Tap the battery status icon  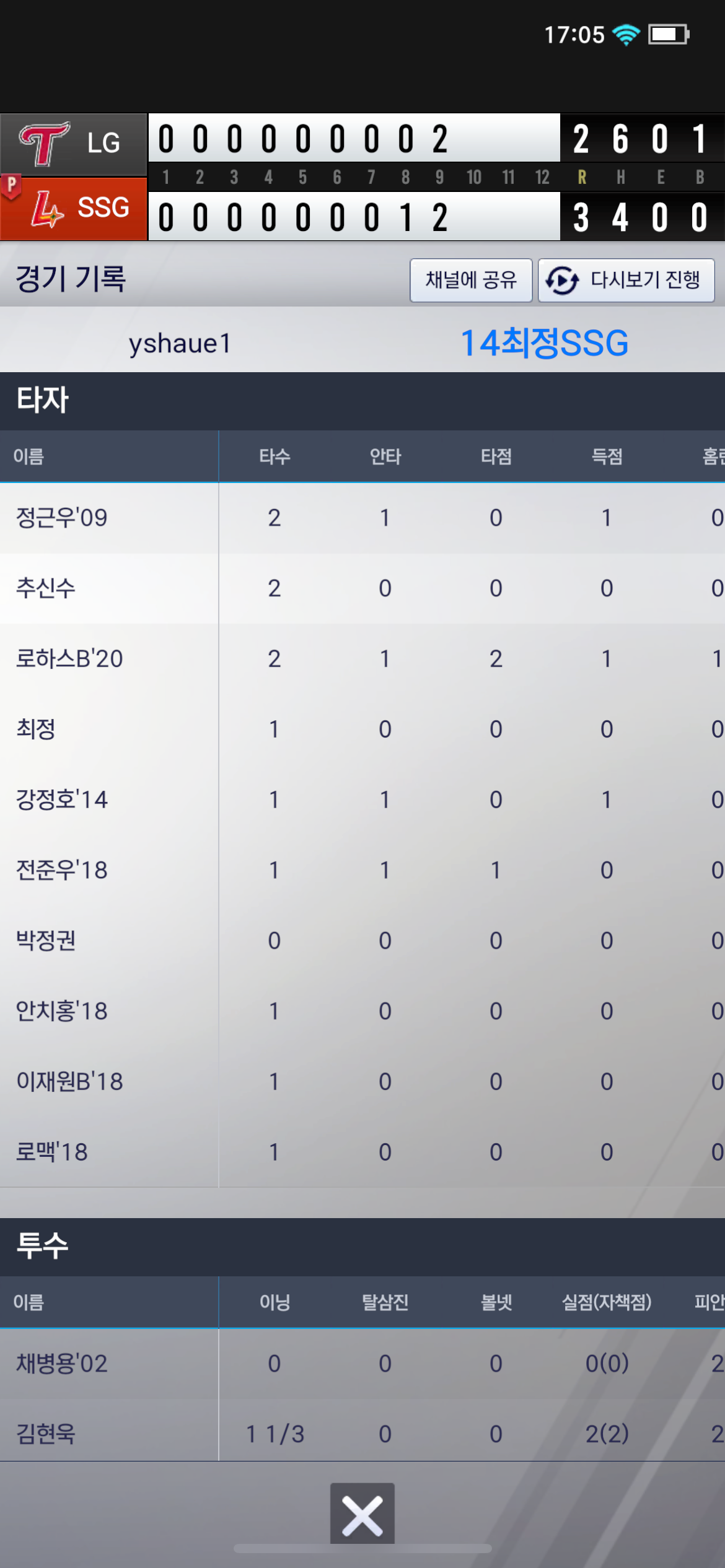[668, 35]
